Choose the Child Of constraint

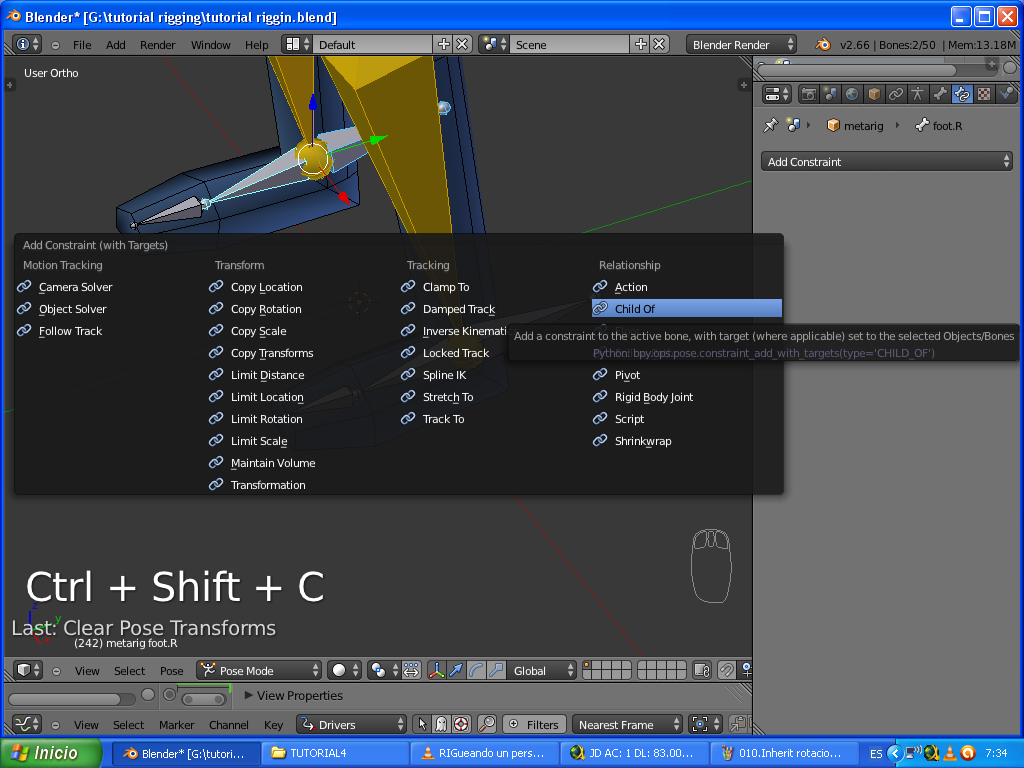pyautogui.click(x=686, y=308)
